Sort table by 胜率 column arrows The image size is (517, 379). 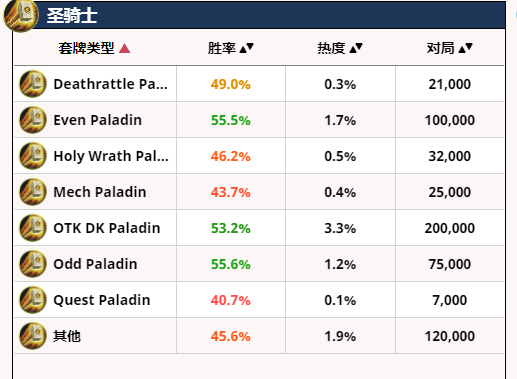247,48
